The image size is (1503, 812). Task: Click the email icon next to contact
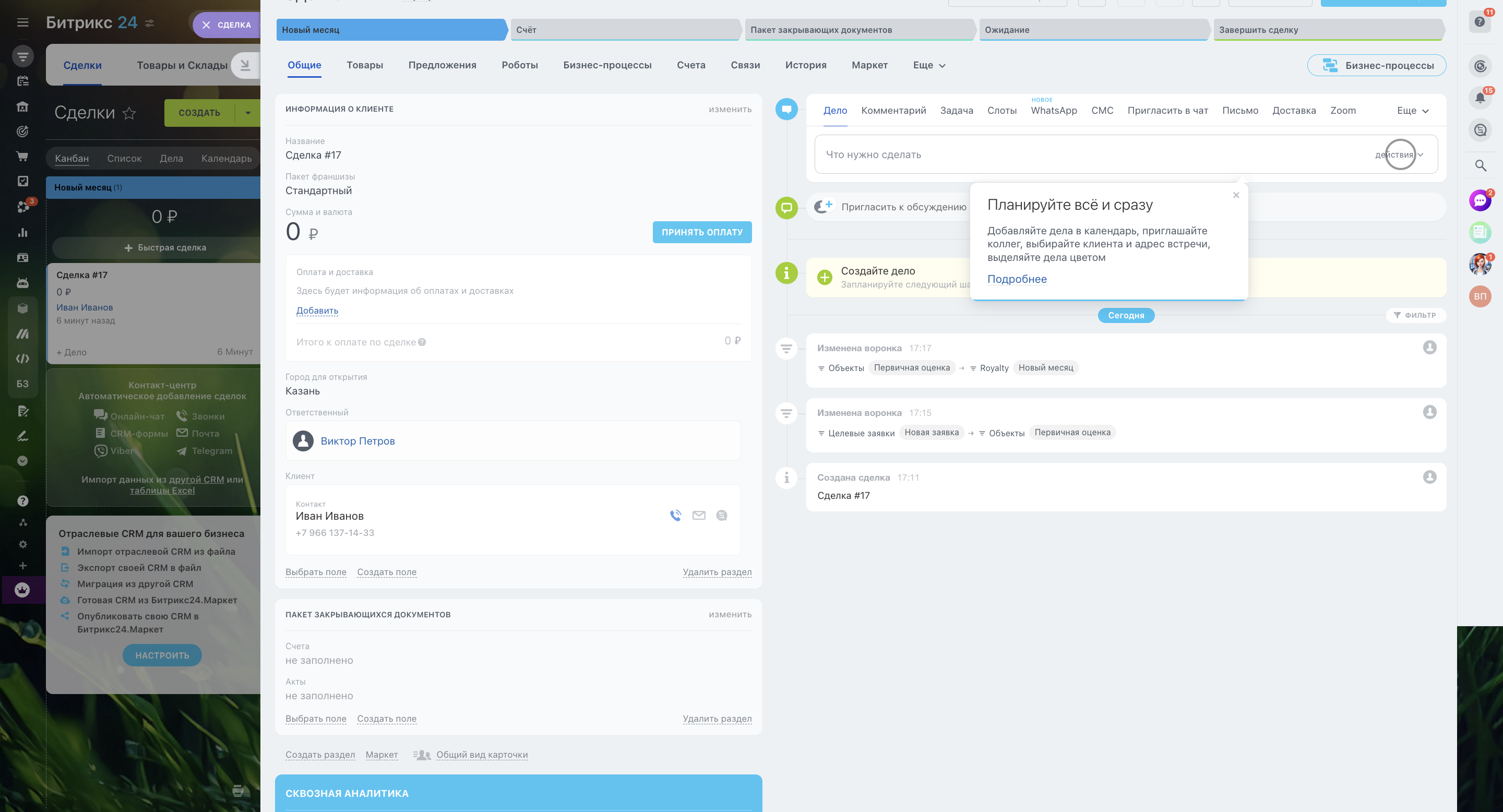(698, 515)
